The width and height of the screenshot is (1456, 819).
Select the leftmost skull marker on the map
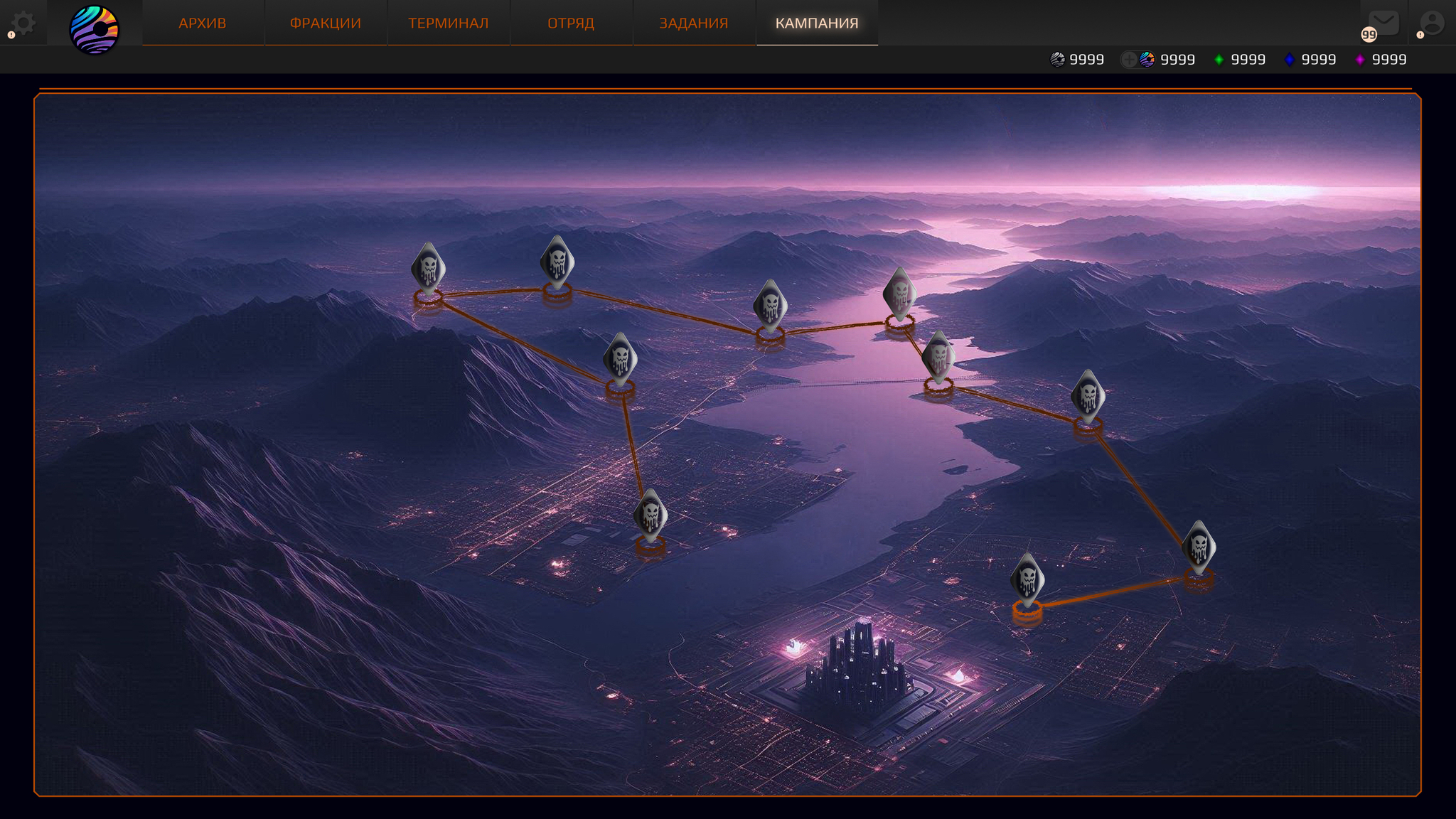click(428, 270)
